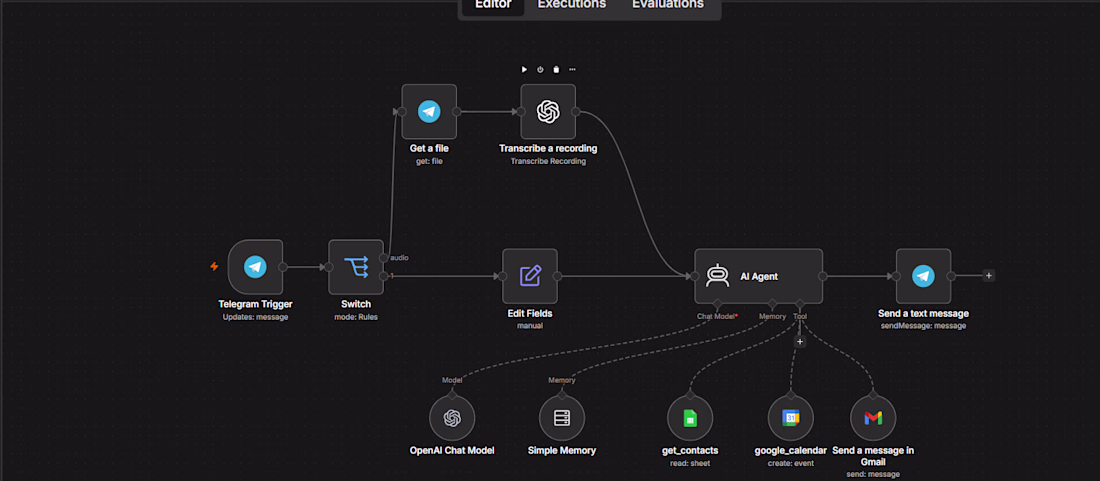Click the 'mode: Rules' subtitle text
This screenshot has width=1100, height=481.
click(x=356, y=317)
